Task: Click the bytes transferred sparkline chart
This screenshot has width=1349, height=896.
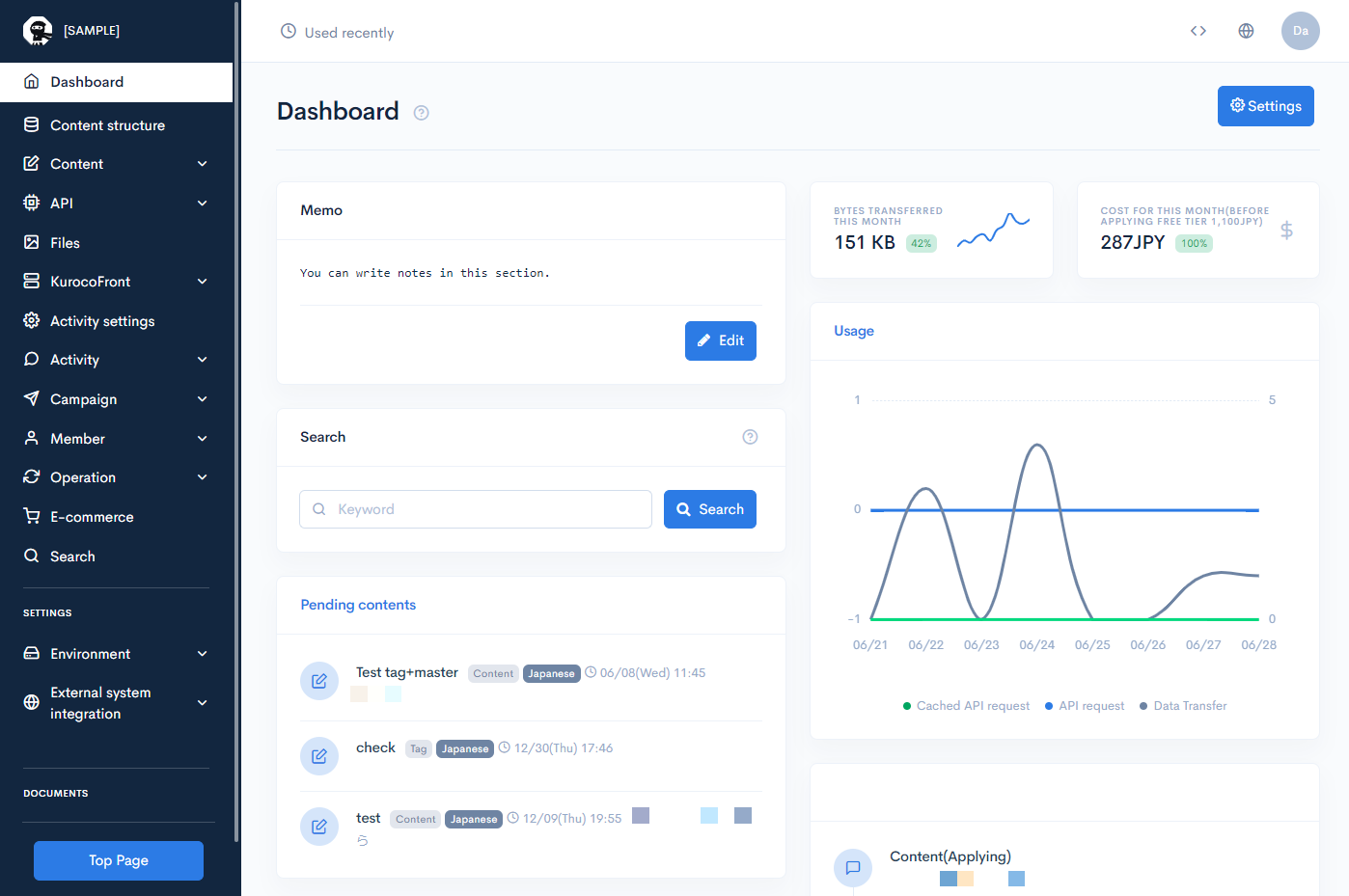Action: point(993,230)
